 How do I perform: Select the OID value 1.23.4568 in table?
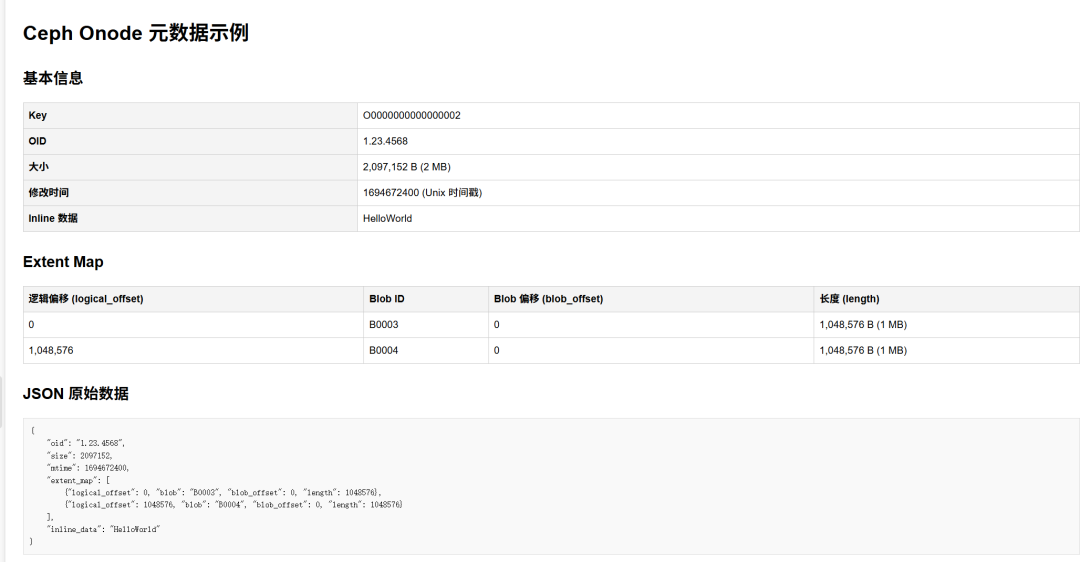[x=385, y=141]
